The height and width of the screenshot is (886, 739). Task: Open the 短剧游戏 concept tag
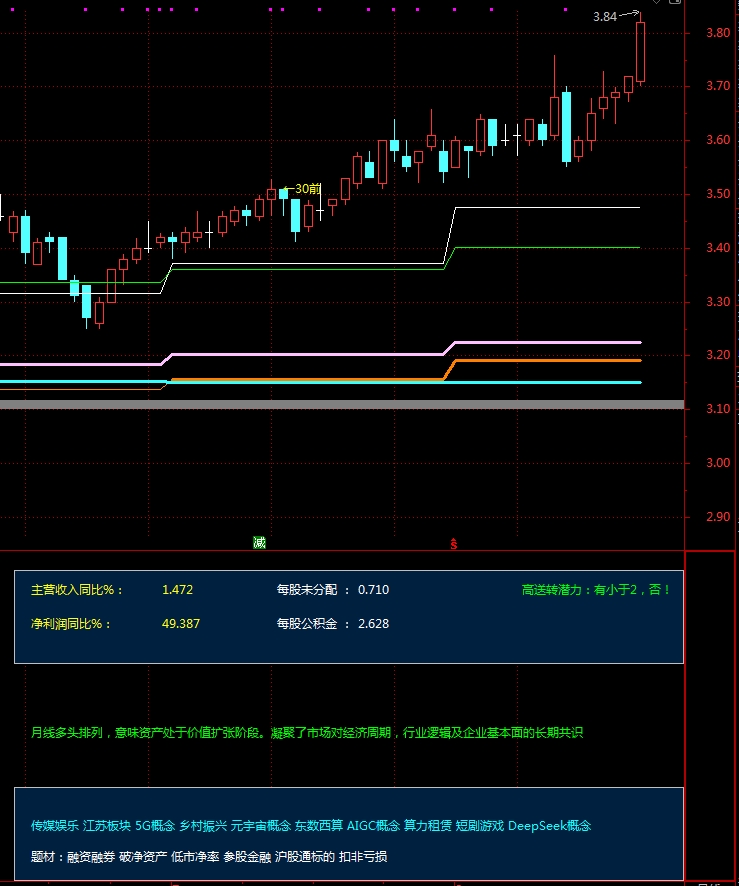[x=480, y=826]
